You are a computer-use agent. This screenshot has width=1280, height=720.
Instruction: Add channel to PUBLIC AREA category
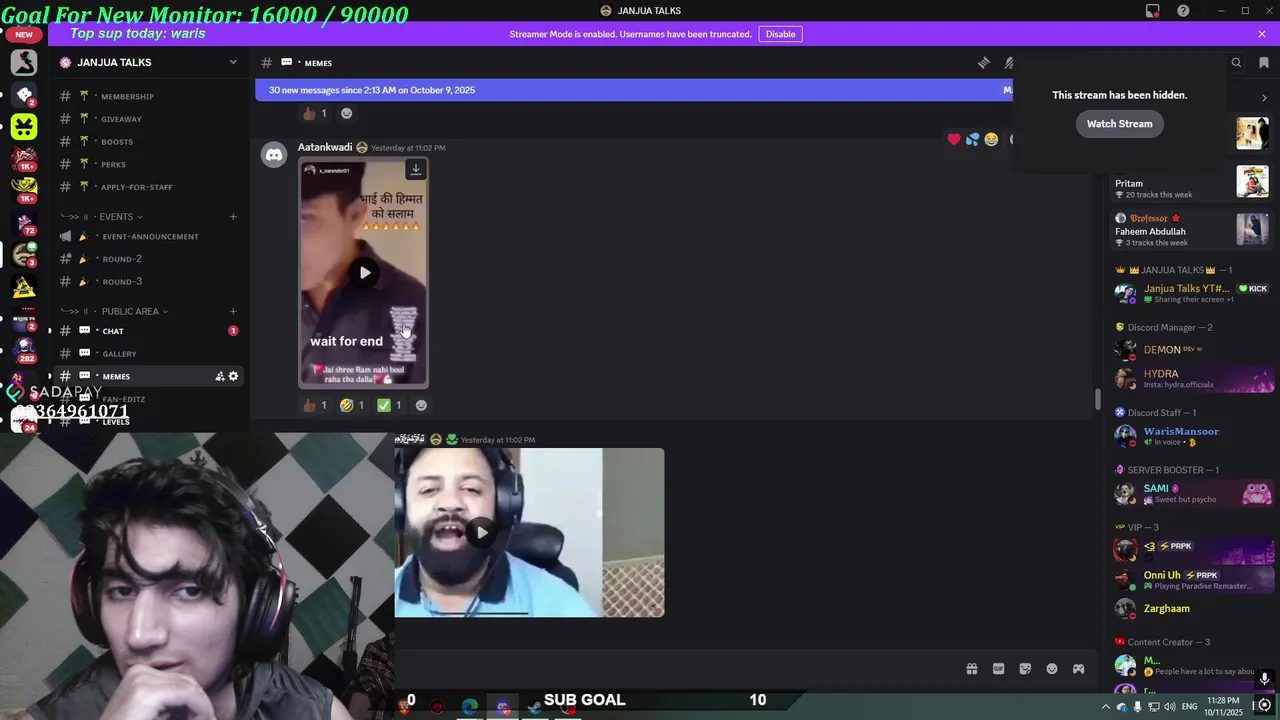click(x=233, y=311)
